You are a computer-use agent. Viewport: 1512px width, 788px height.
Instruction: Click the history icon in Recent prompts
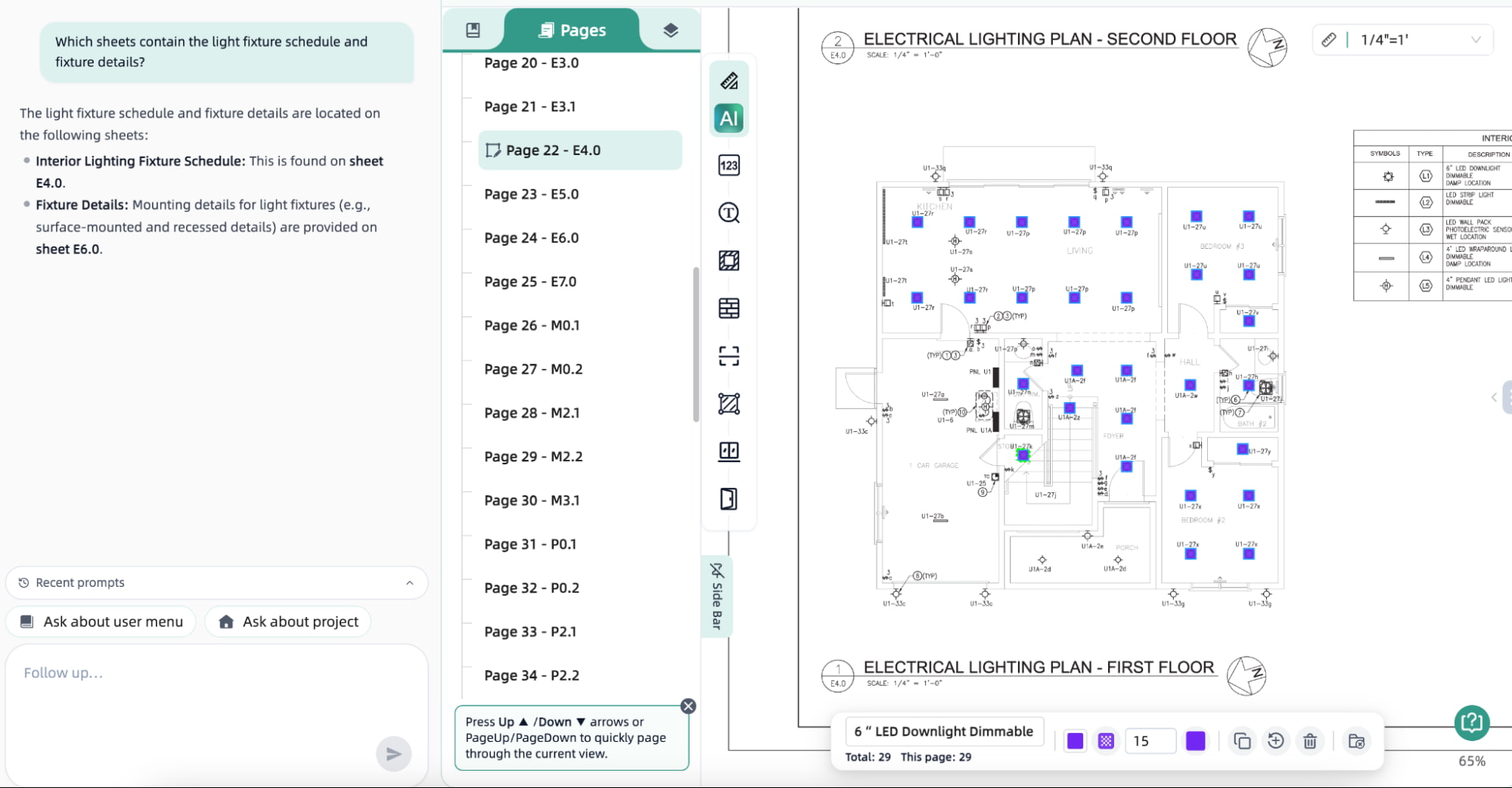coord(23,583)
